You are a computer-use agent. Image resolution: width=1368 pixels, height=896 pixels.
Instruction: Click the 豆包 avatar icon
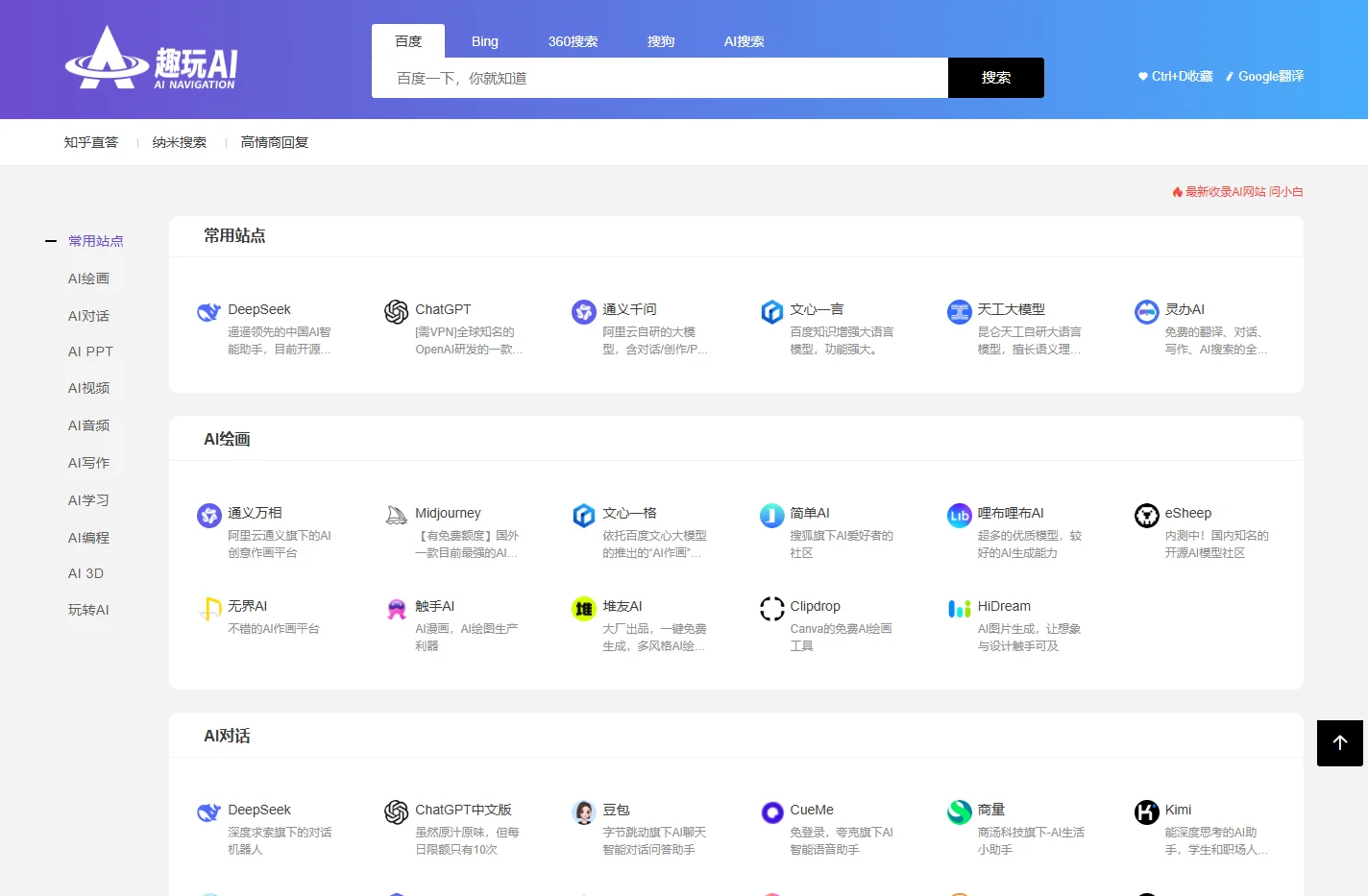[584, 812]
